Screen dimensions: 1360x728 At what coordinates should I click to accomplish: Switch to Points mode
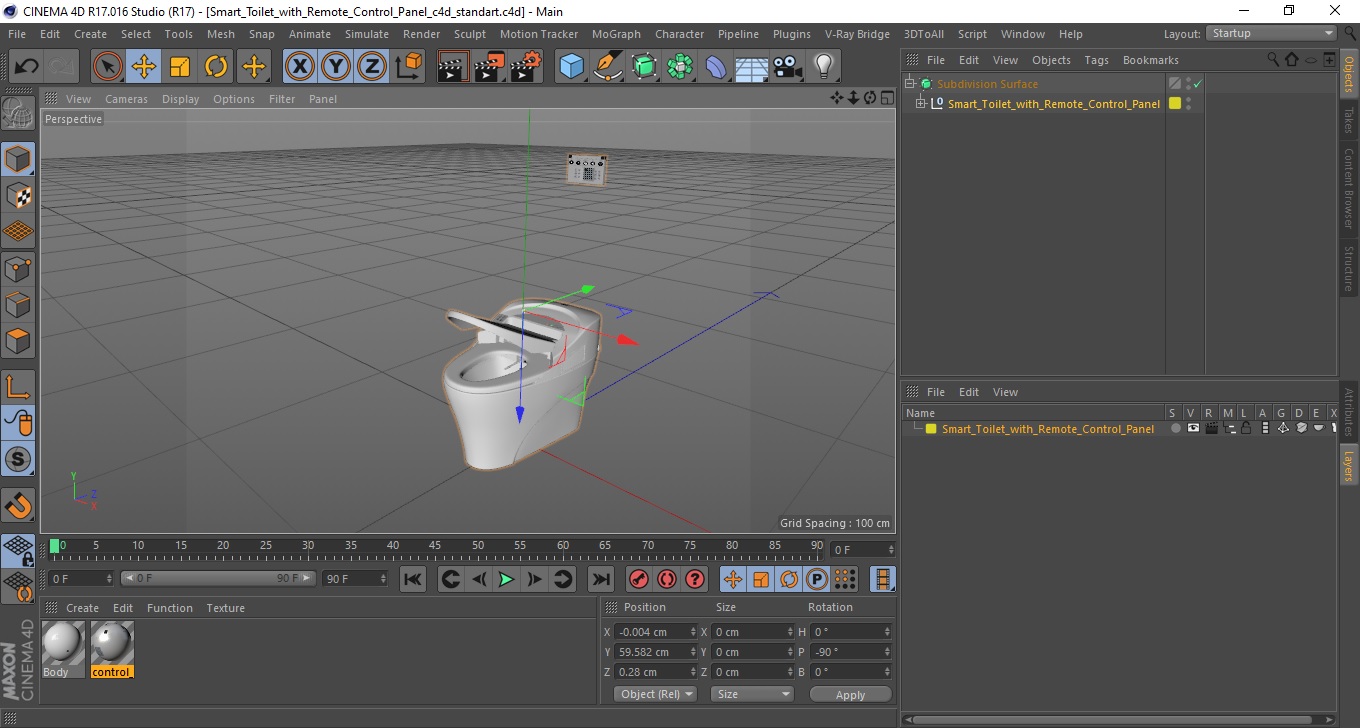coord(18,268)
